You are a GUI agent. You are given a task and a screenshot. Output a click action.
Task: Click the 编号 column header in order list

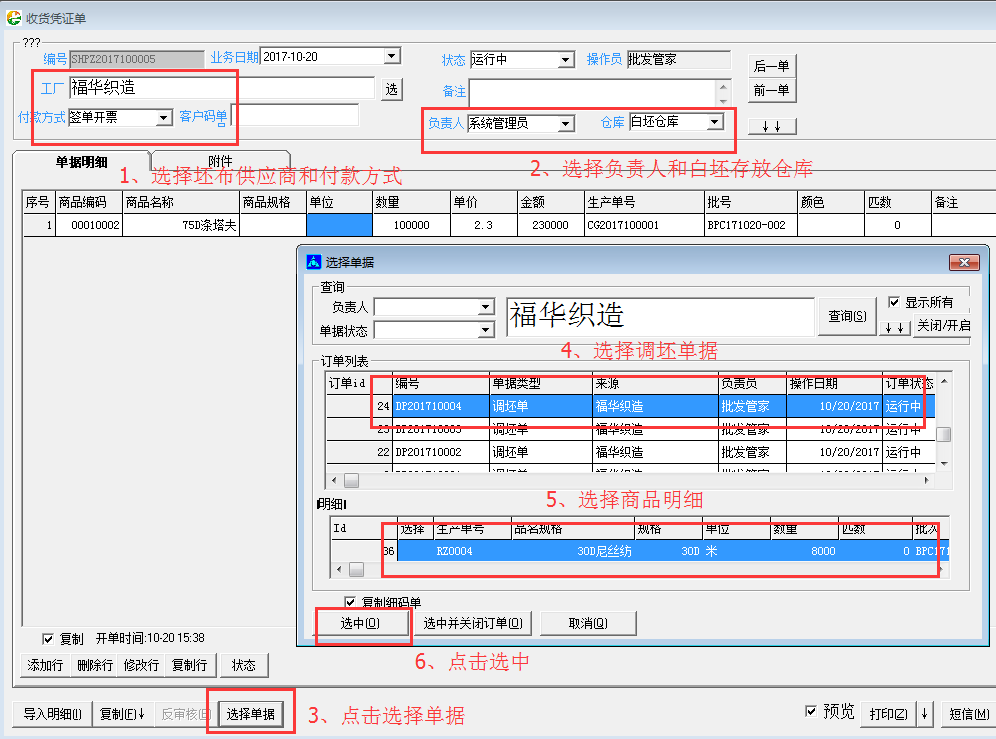[441, 383]
